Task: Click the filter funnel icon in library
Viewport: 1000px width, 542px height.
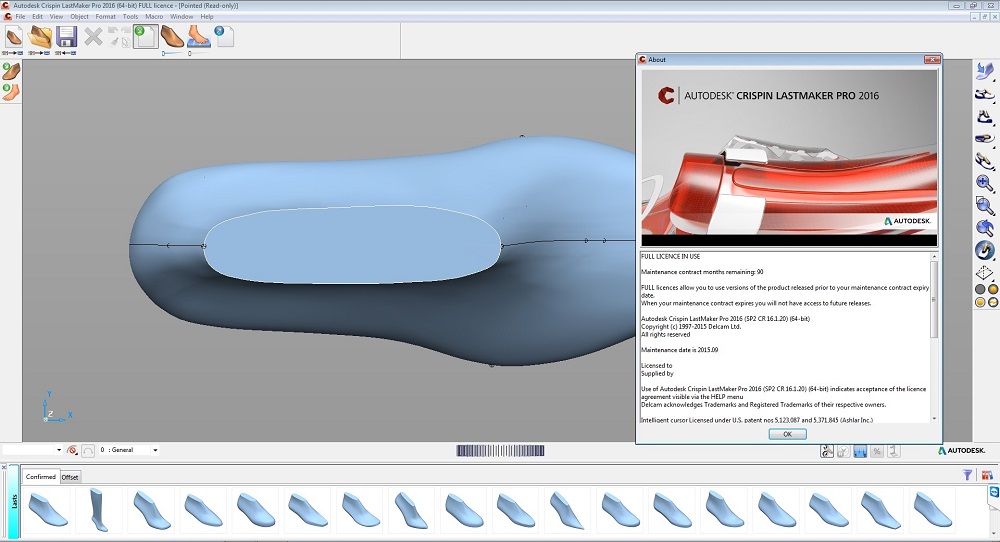Action: (x=968, y=476)
